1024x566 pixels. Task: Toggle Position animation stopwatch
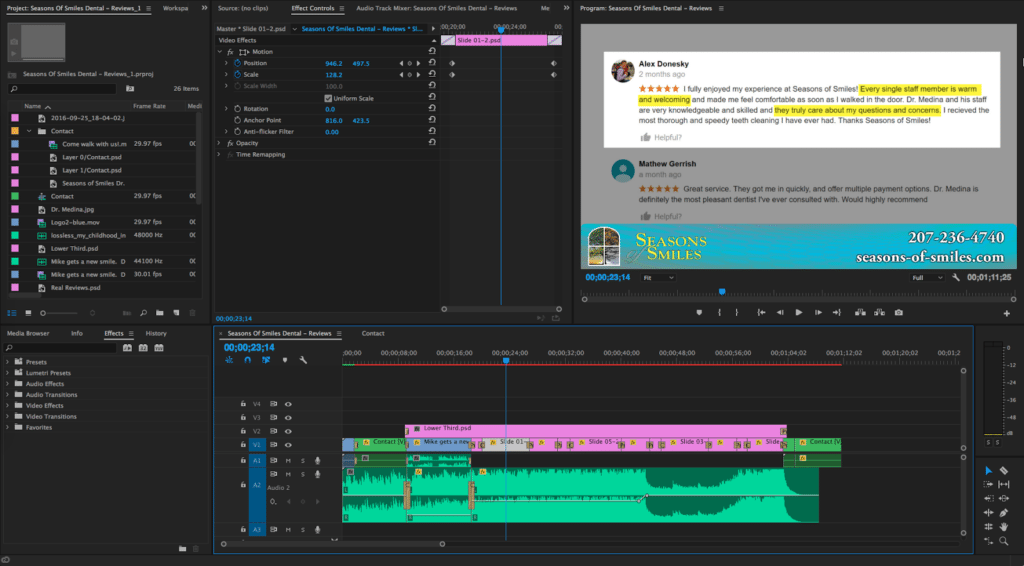[238, 63]
